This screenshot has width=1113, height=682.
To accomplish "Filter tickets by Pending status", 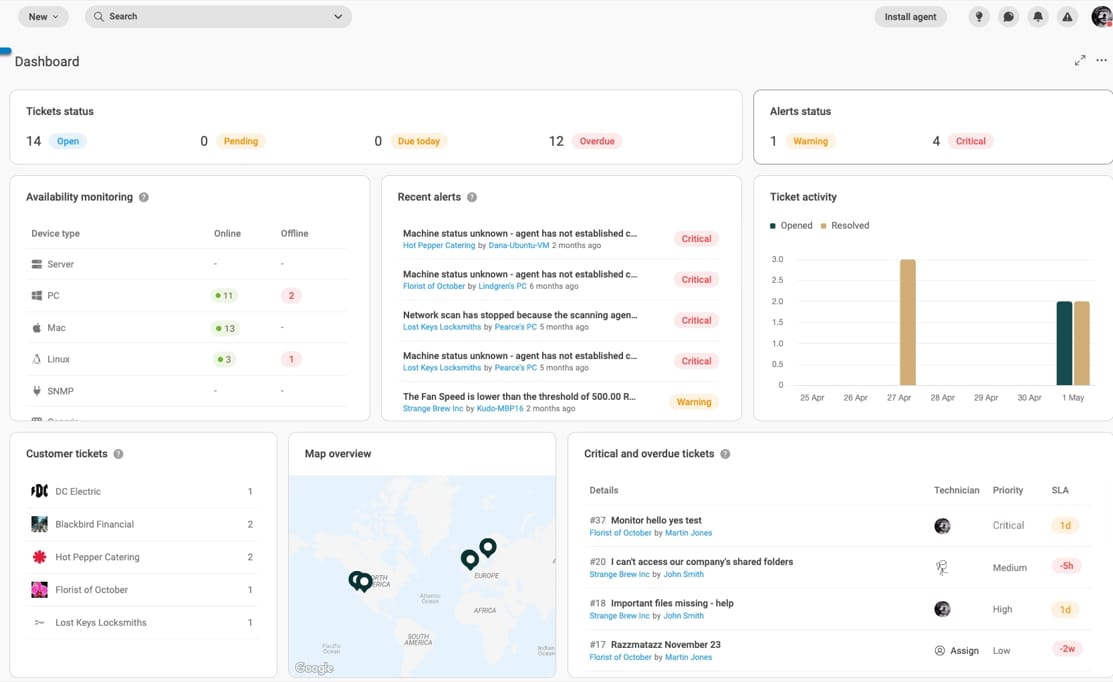I will point(241,141).
